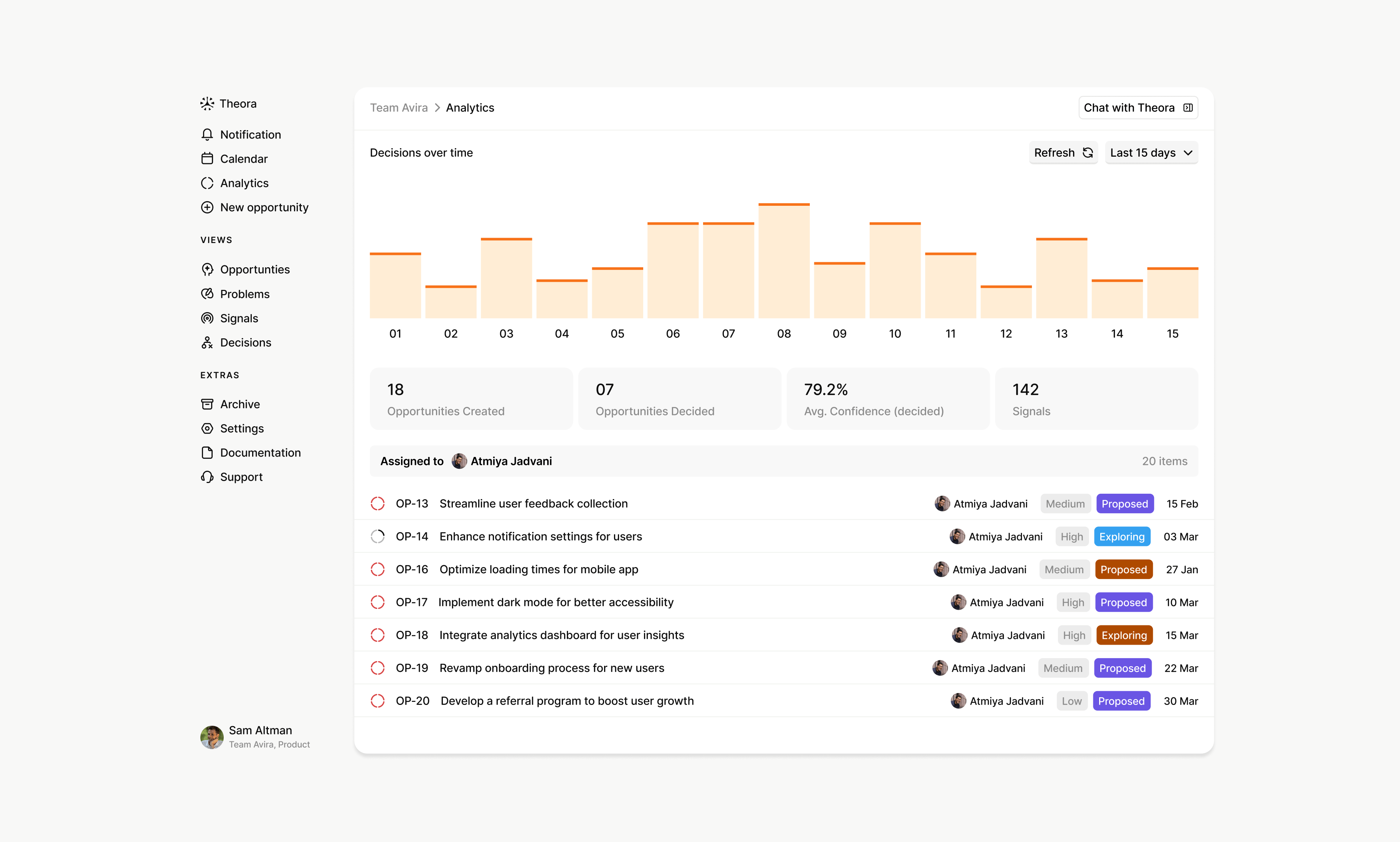The width and height of the screenshot is (1400, 842).
Task: Open the Notification bell icon
Action: (x=208, y=134)
